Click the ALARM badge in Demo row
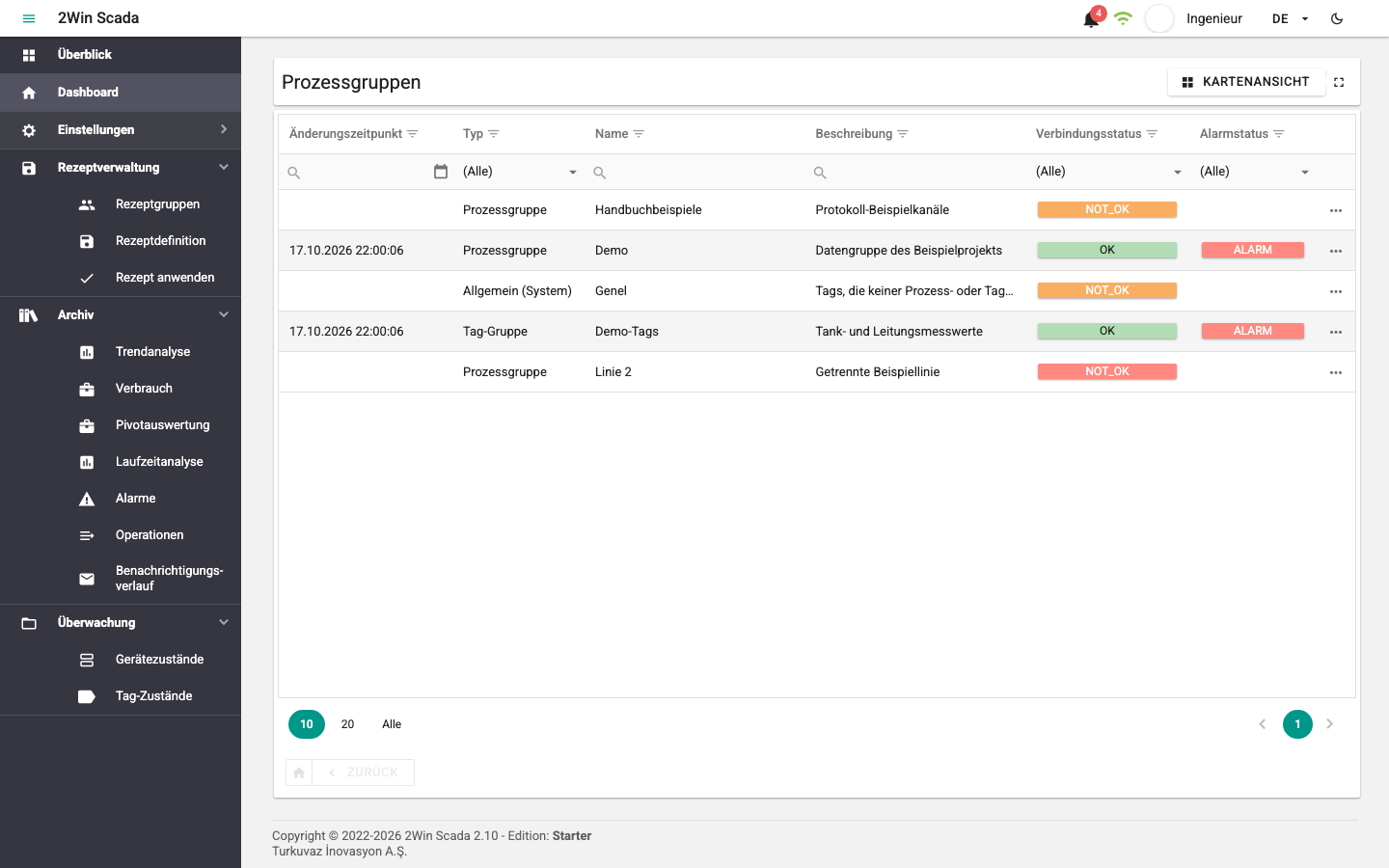Viewport: 1389px width, 868px height. click(1253, 250)
